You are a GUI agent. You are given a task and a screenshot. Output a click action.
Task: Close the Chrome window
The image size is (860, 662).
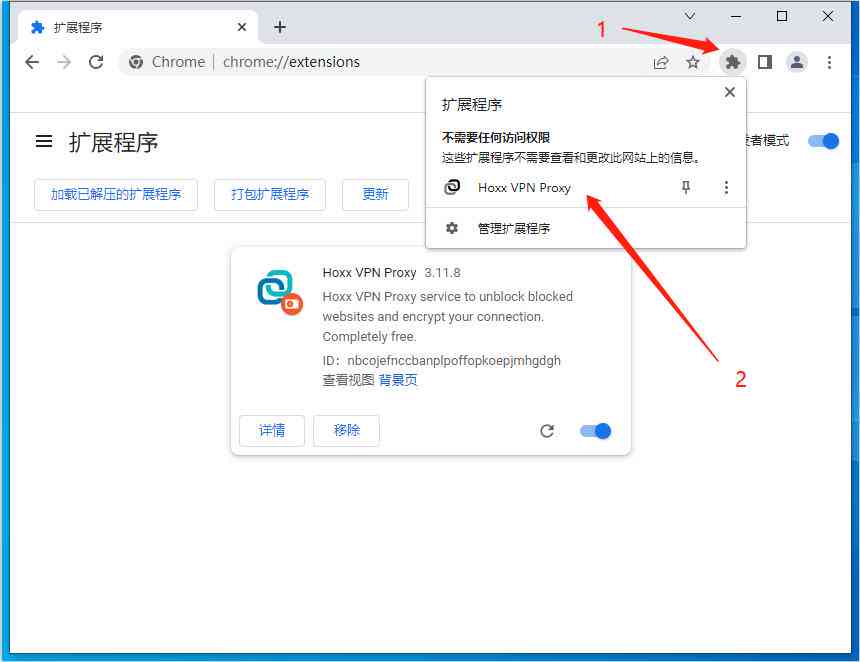(828, 16)
